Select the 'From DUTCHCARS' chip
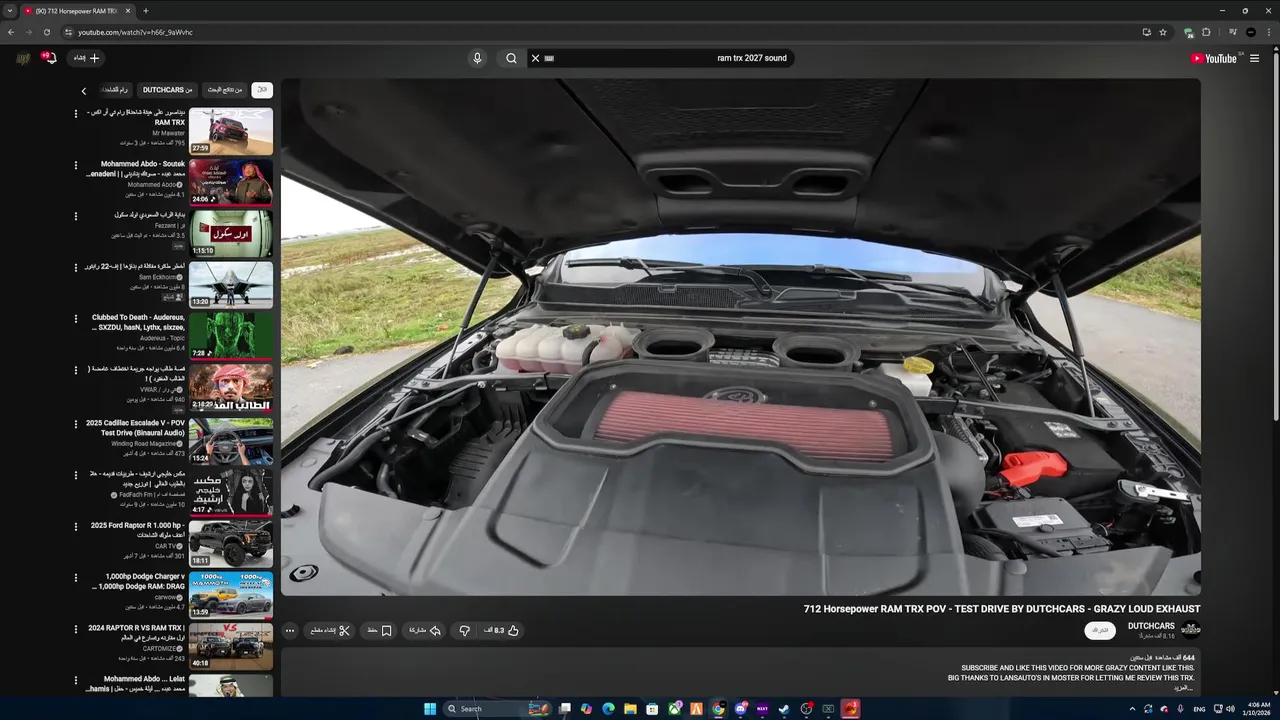The width and height of the screenshot is (1280, 720). pos(167,90)
